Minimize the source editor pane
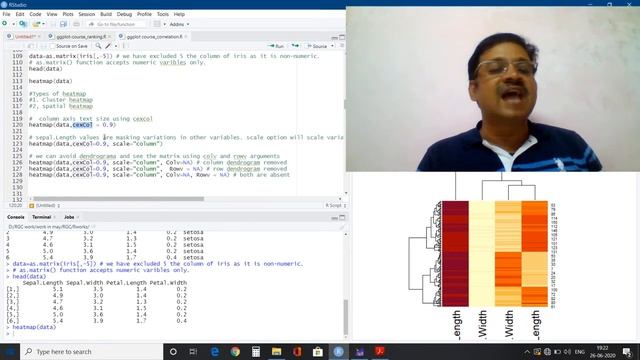Viewport: 640px width, 360px height. click(x=334, y=37)
